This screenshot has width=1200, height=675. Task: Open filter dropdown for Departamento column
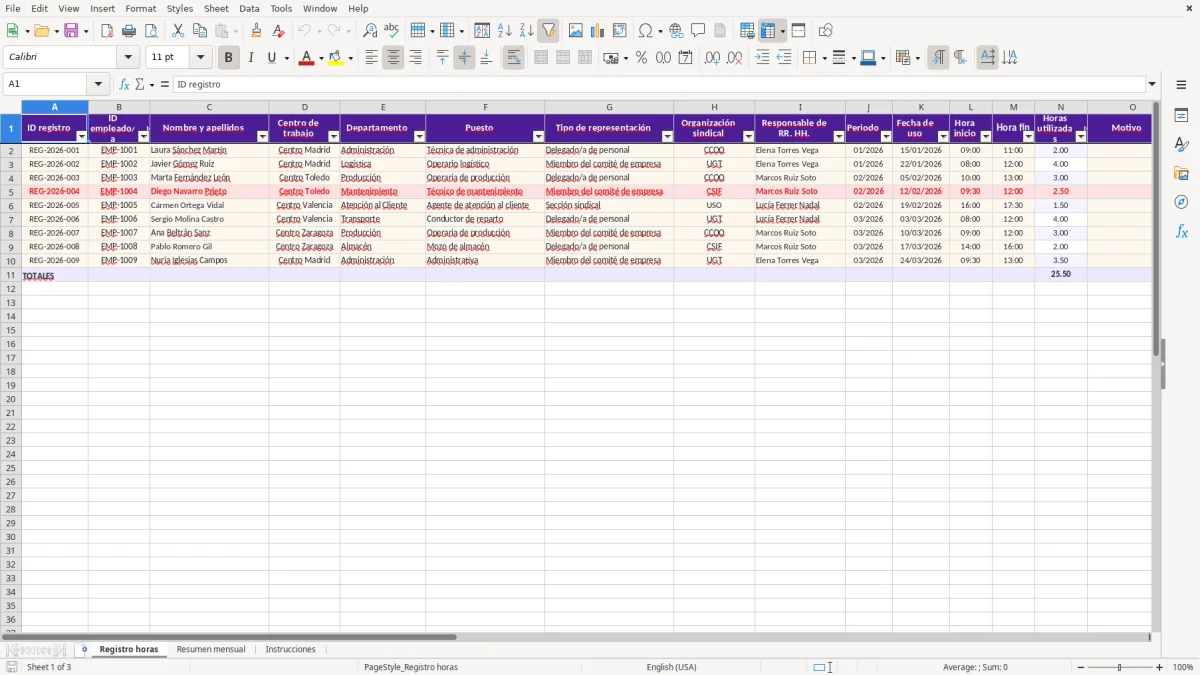[x=419, y=136]
